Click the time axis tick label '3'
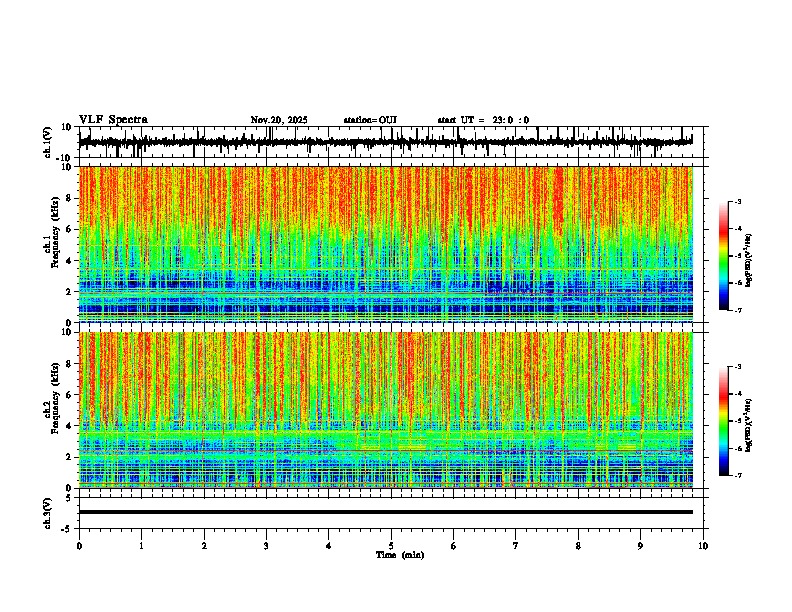The image size is (792, 612). pos(266,546)
